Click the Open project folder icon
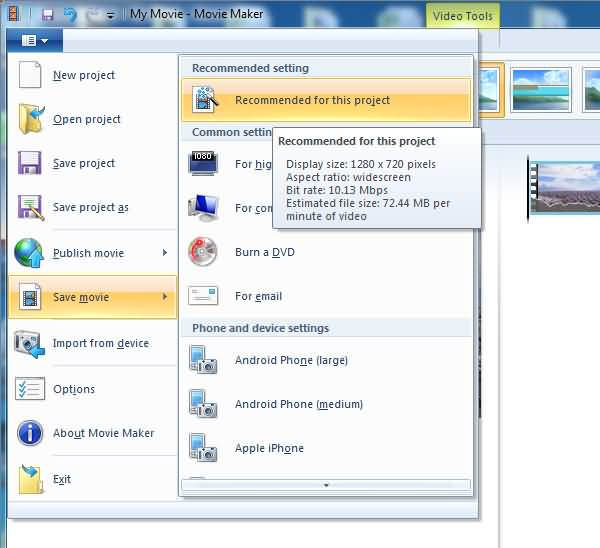600x548 pixels. tap(31, 119)
